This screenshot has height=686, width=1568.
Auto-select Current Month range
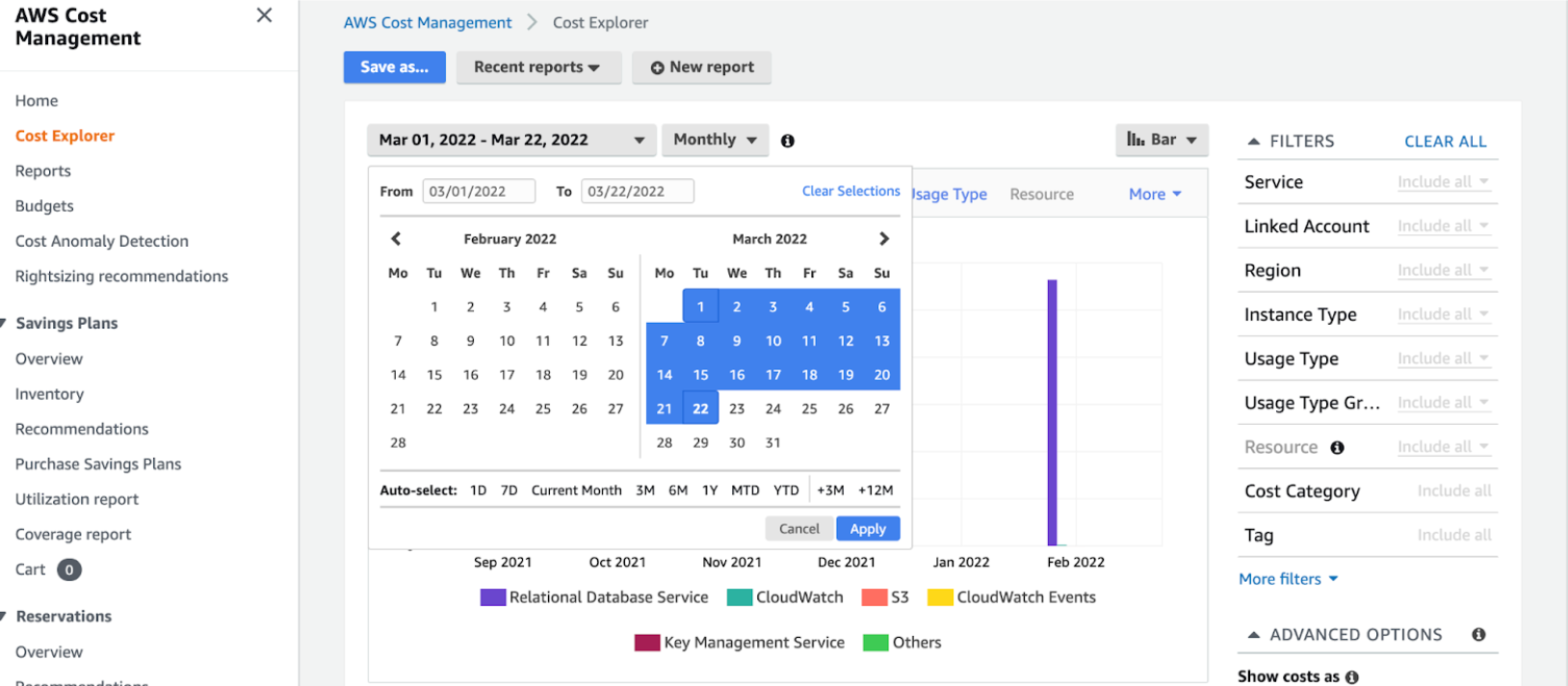coord(577,490)
